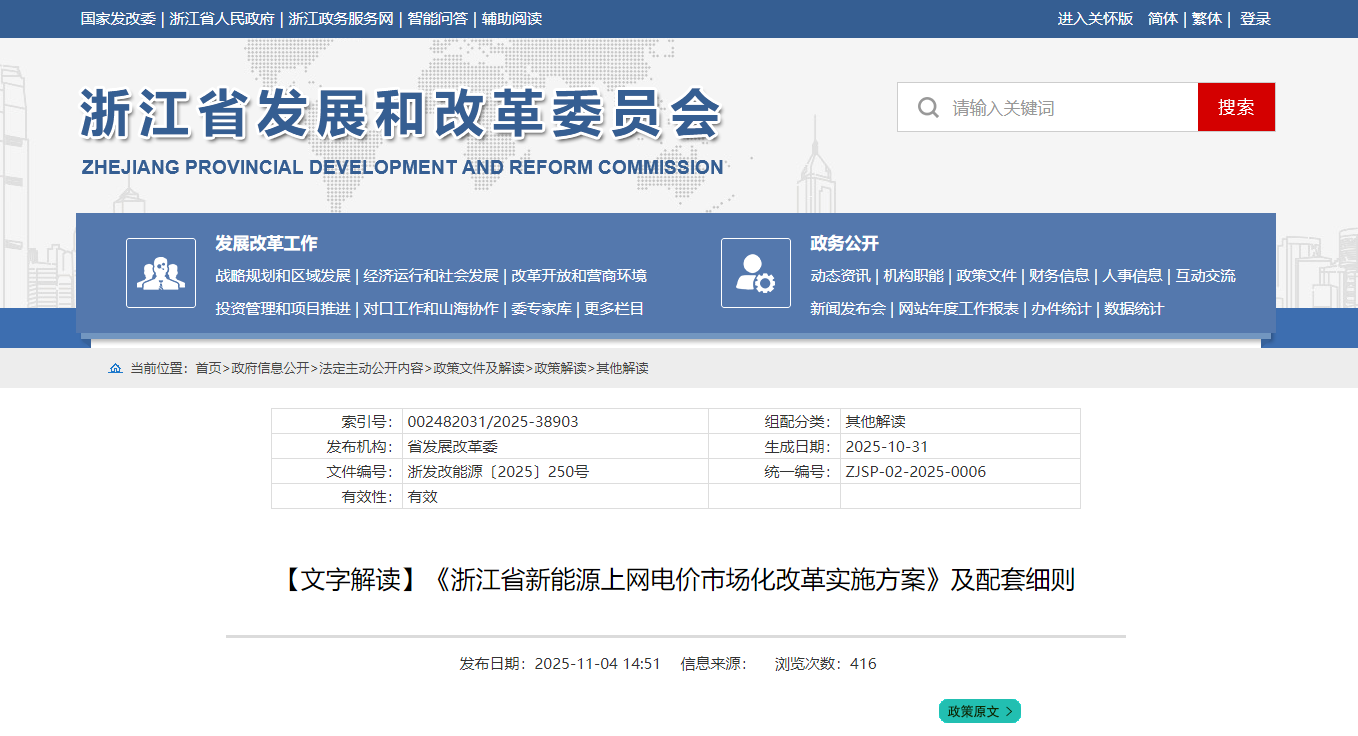Click 政策文件及解读 in the breadcrumb

tap(478, 369)
